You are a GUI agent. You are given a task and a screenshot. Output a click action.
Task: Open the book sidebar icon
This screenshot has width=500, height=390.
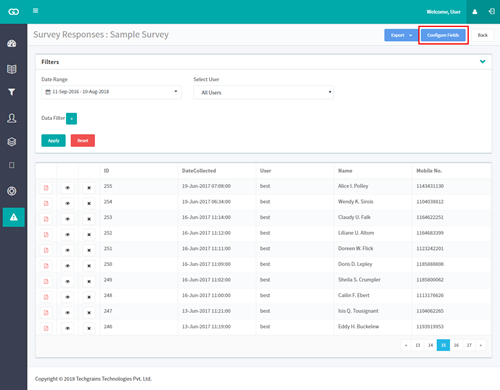(x=12, y=69)
